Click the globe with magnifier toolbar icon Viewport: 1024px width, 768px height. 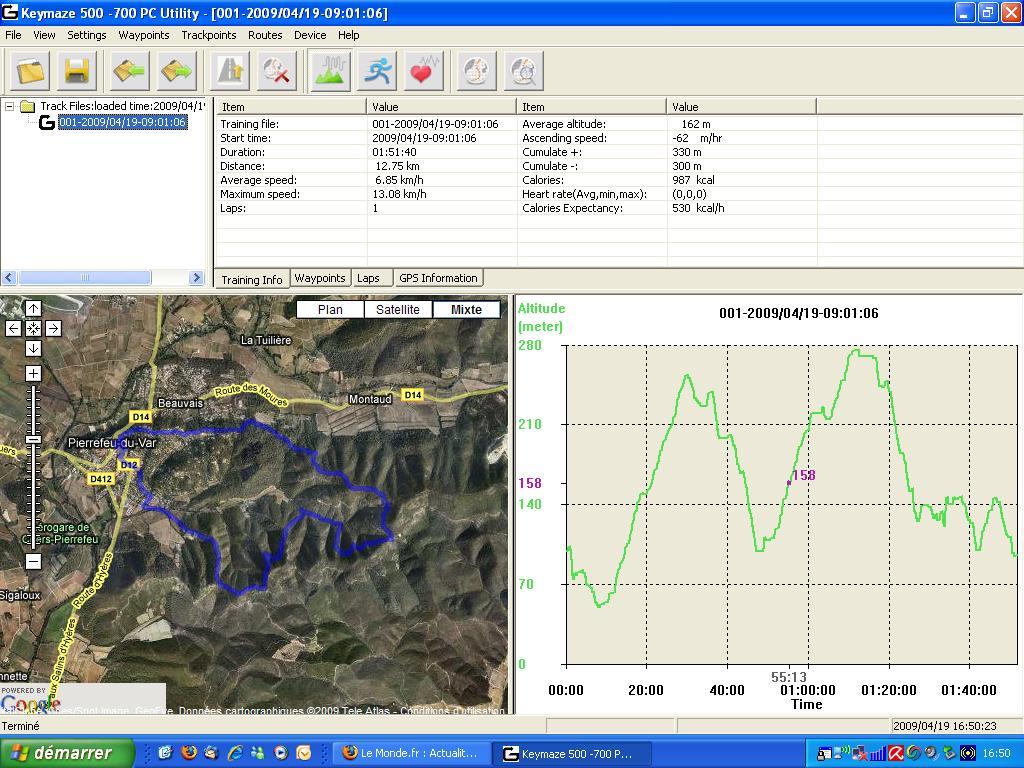[524, 70]
